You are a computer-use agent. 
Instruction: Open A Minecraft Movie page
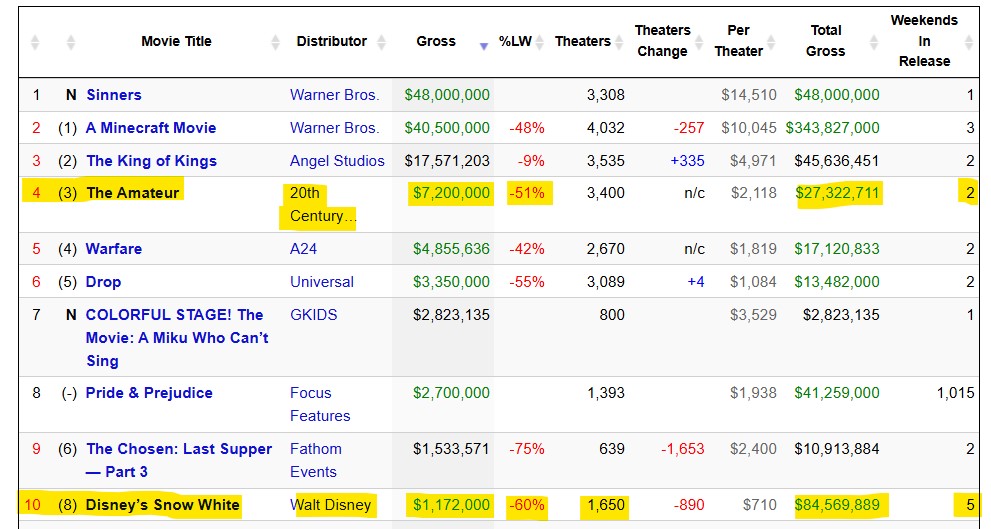pos(150,128)
